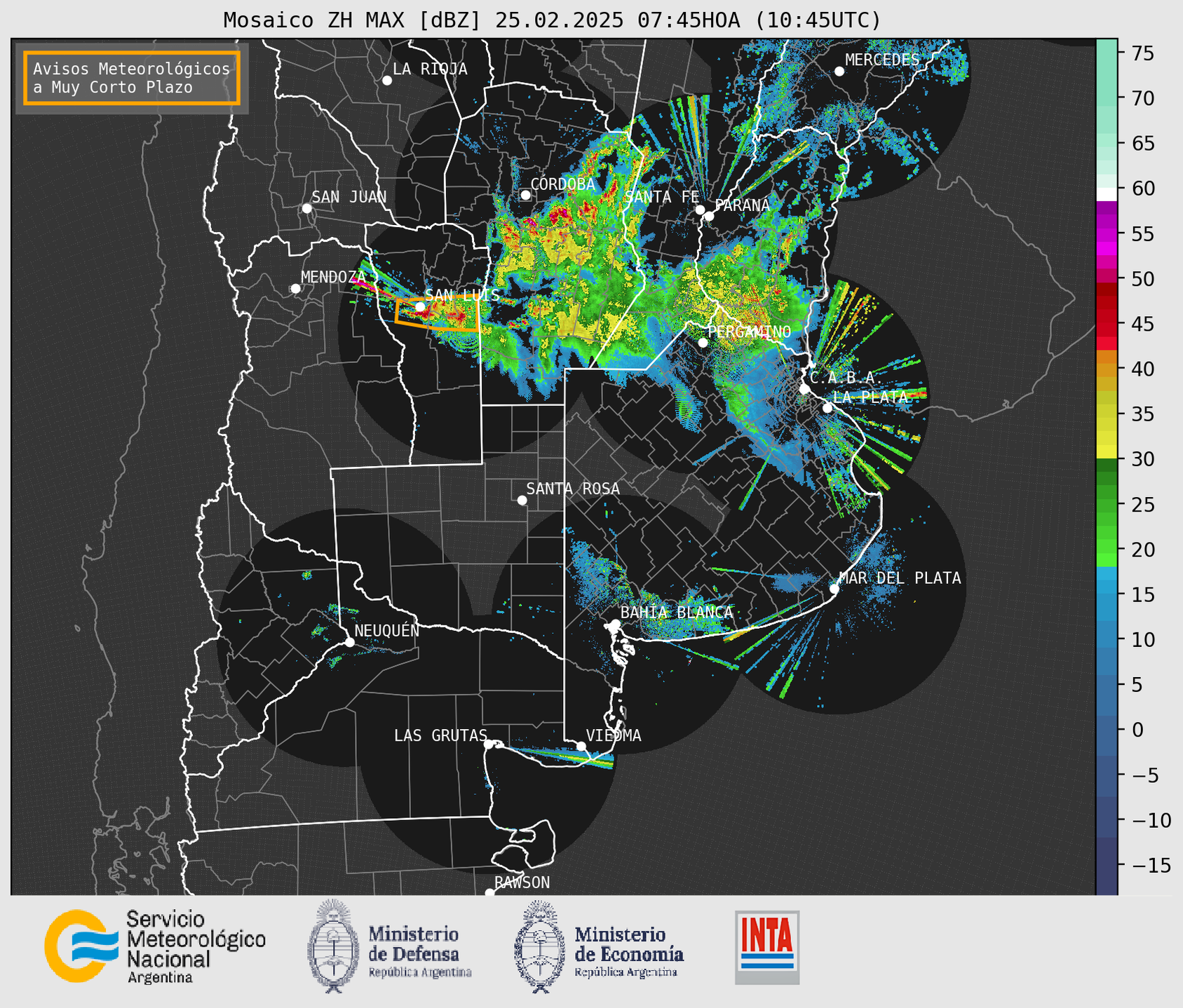
Task: Select the LA PLATA city label
Action: click(x=870, y=397)
